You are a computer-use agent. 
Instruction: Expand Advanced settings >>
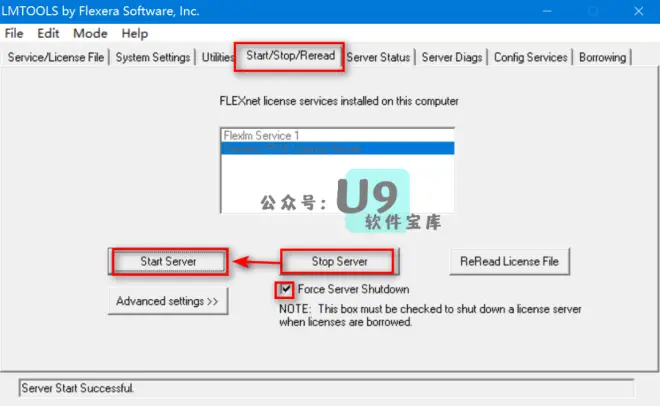coord(168,301)
